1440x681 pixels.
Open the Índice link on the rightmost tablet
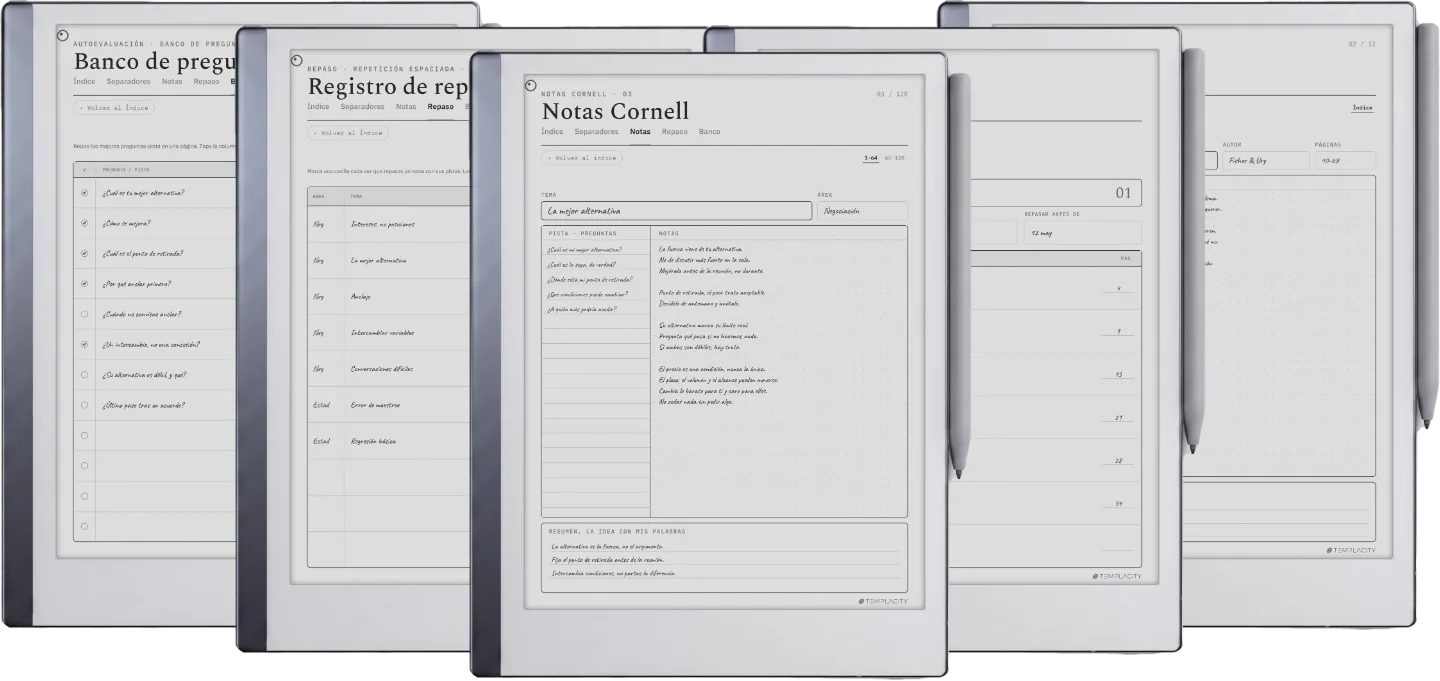[1362, 107]
